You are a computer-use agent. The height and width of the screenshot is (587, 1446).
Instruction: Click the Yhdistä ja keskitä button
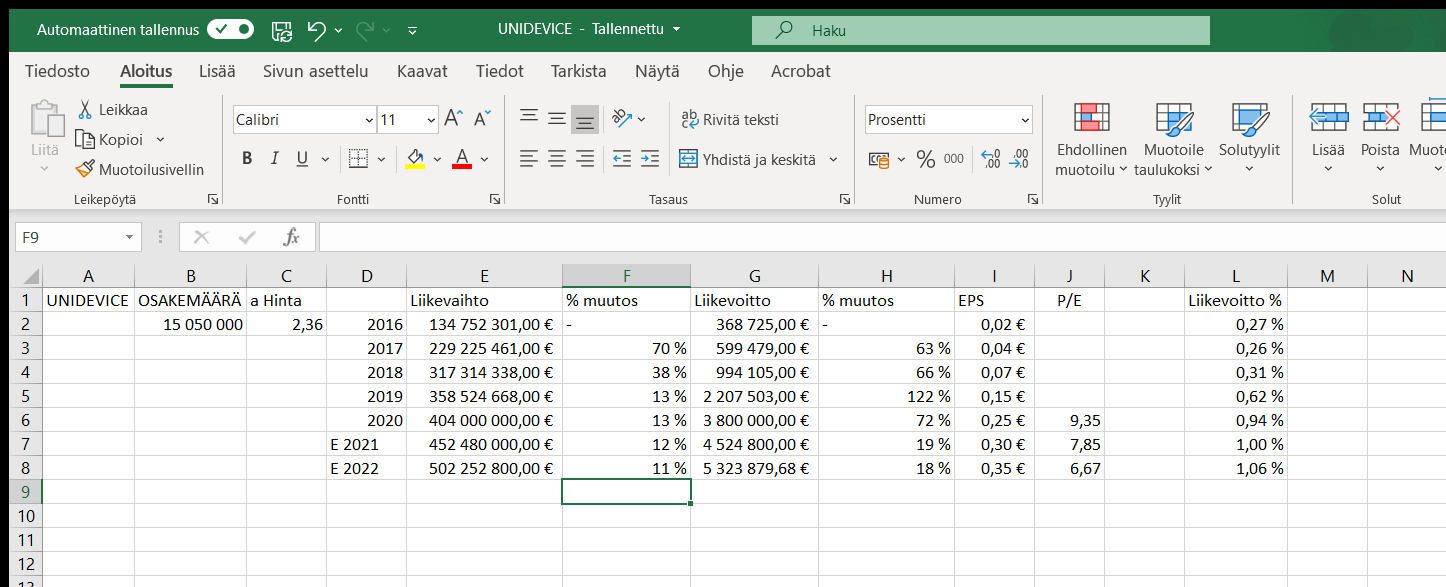(x=748, y=159)
